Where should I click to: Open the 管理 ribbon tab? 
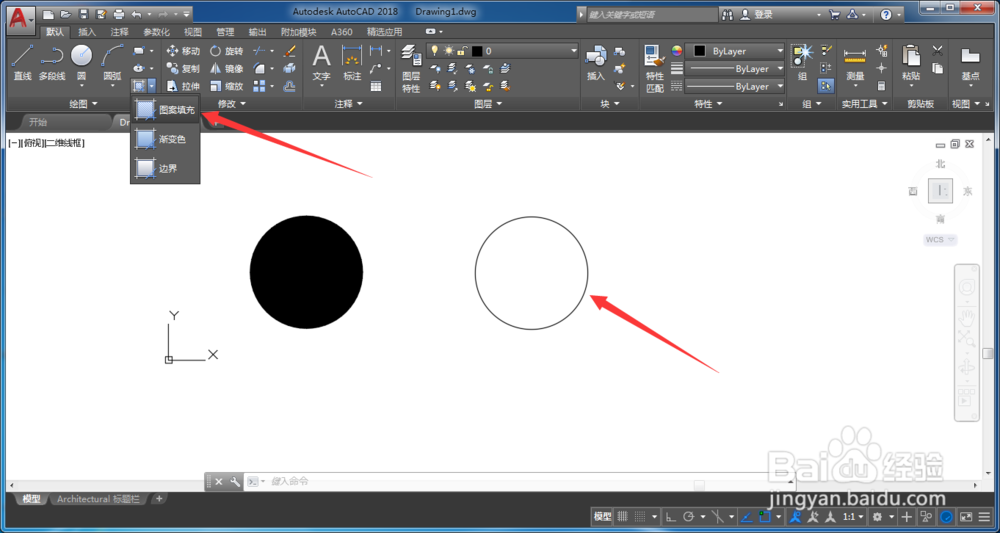(x=225, y=32)
